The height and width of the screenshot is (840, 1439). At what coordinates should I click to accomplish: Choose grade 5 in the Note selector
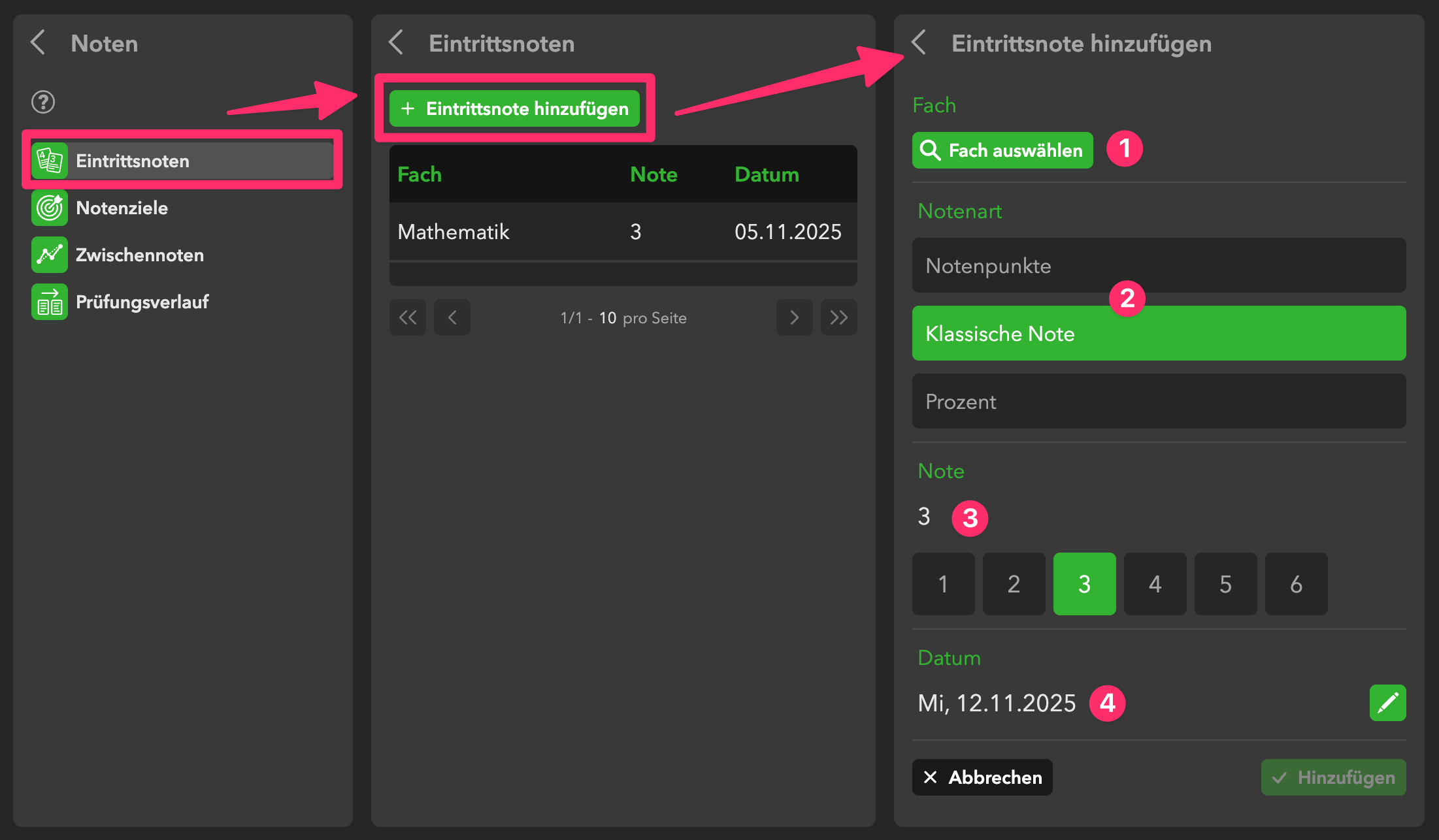pyautogui.click(x=1225, y=584)
